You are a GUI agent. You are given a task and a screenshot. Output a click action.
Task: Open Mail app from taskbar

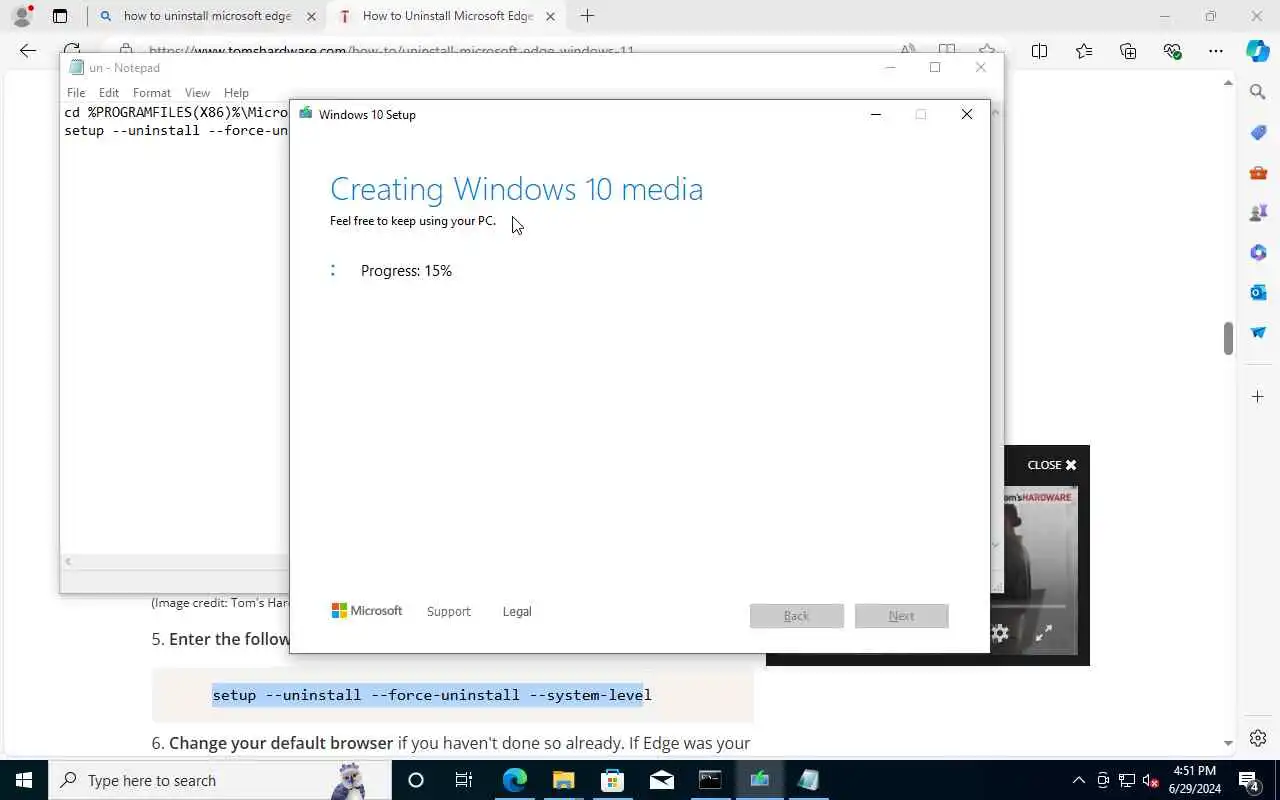point(661,780)
